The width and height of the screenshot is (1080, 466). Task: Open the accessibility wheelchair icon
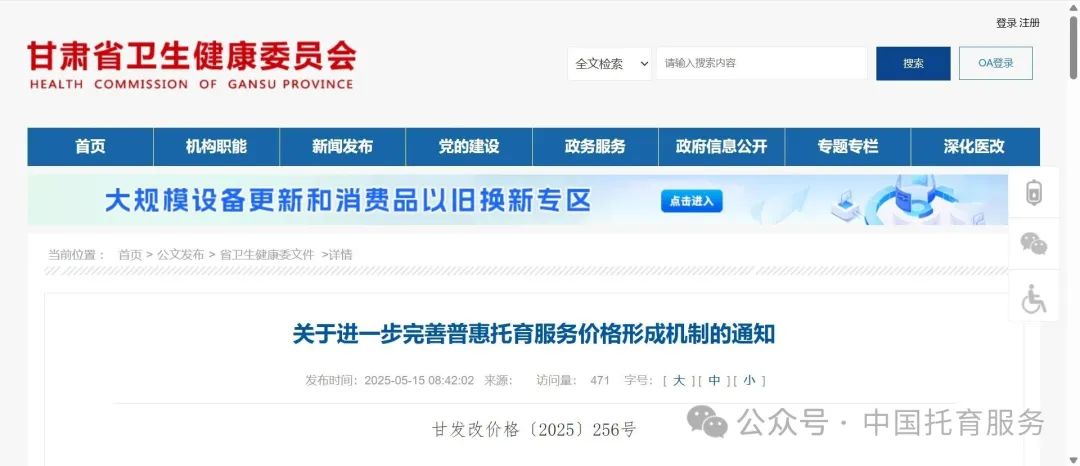(x=1033, y=297)
